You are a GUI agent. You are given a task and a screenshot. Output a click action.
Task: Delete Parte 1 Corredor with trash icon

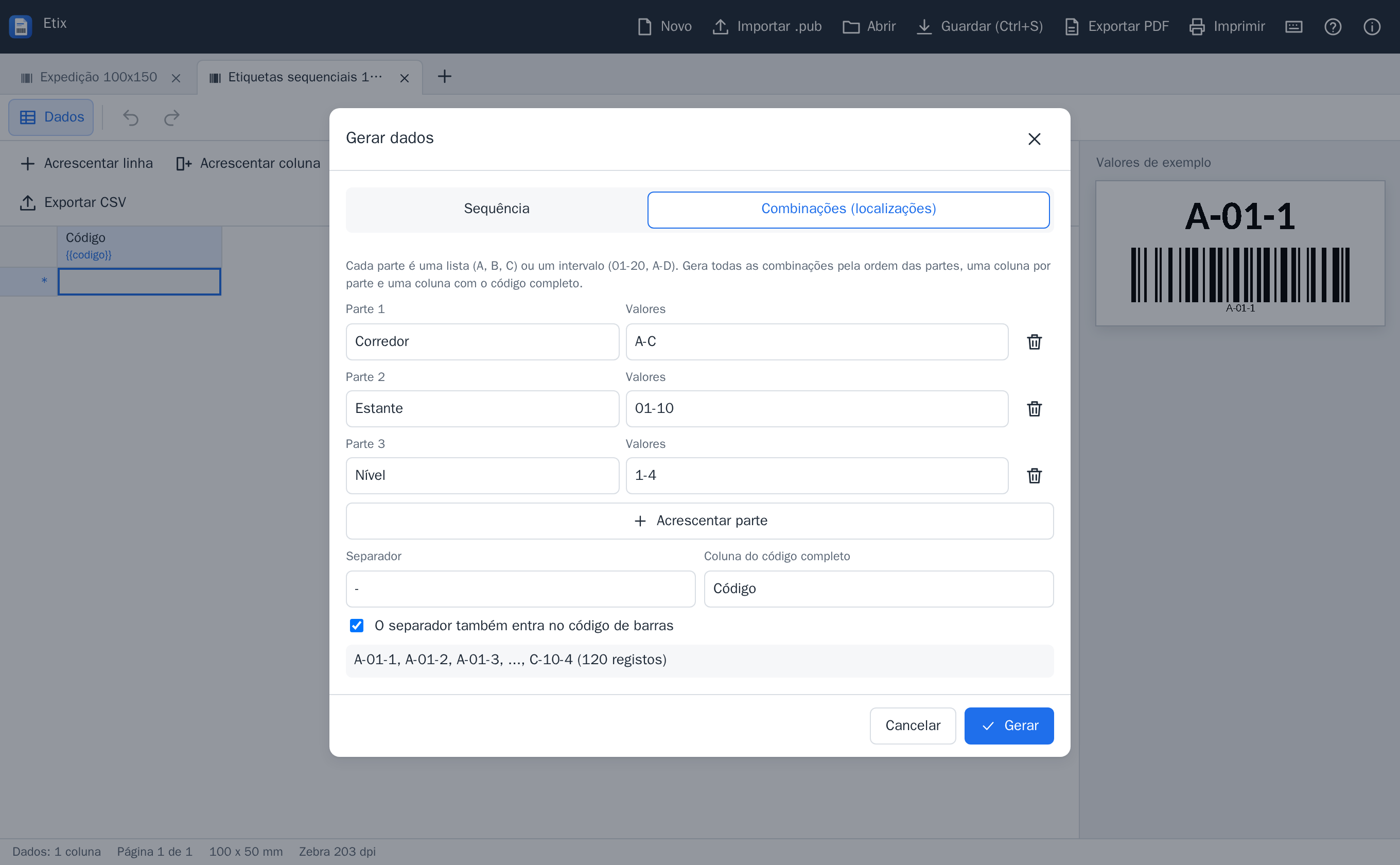click(1034, 341)
